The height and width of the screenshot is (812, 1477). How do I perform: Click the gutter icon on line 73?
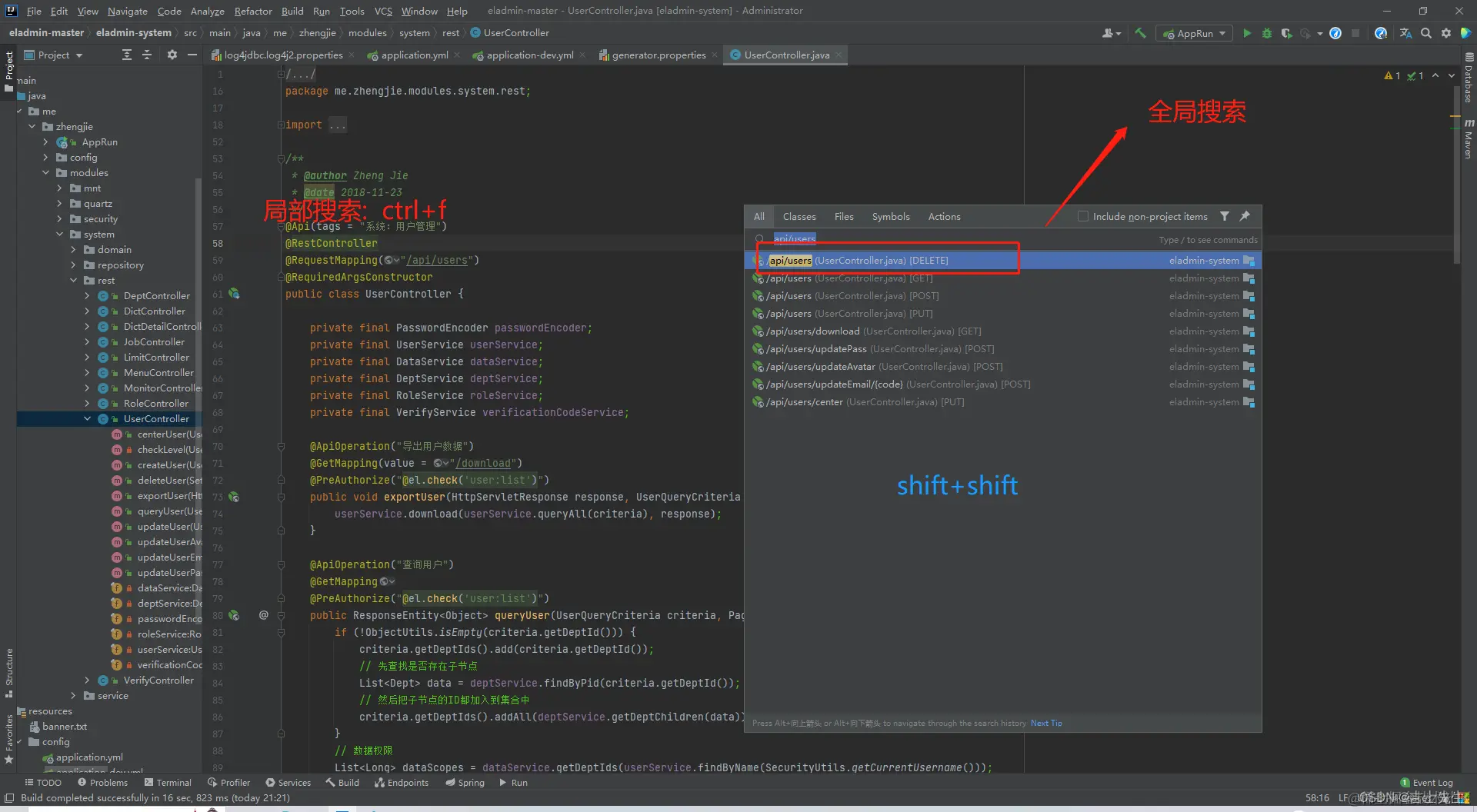[x=234, y=497]
